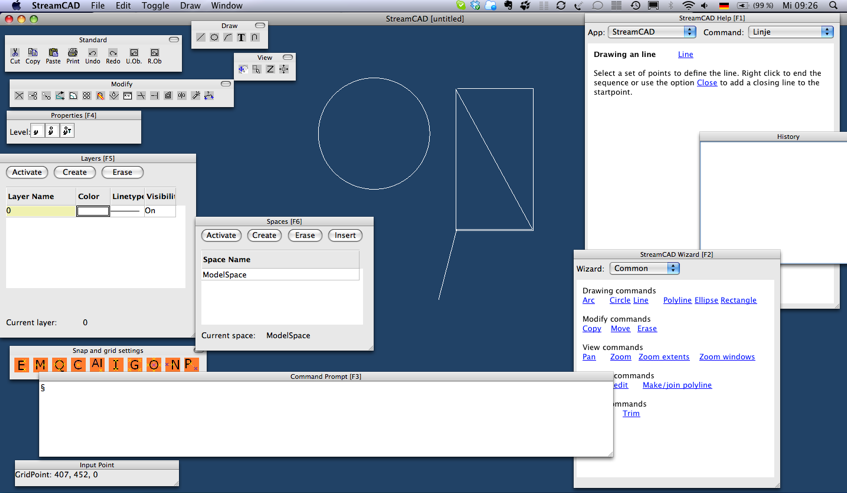Click the X erase icon in Modify toolbar
This screenshot has height=493, width=847.
click(x=19, y=96)
